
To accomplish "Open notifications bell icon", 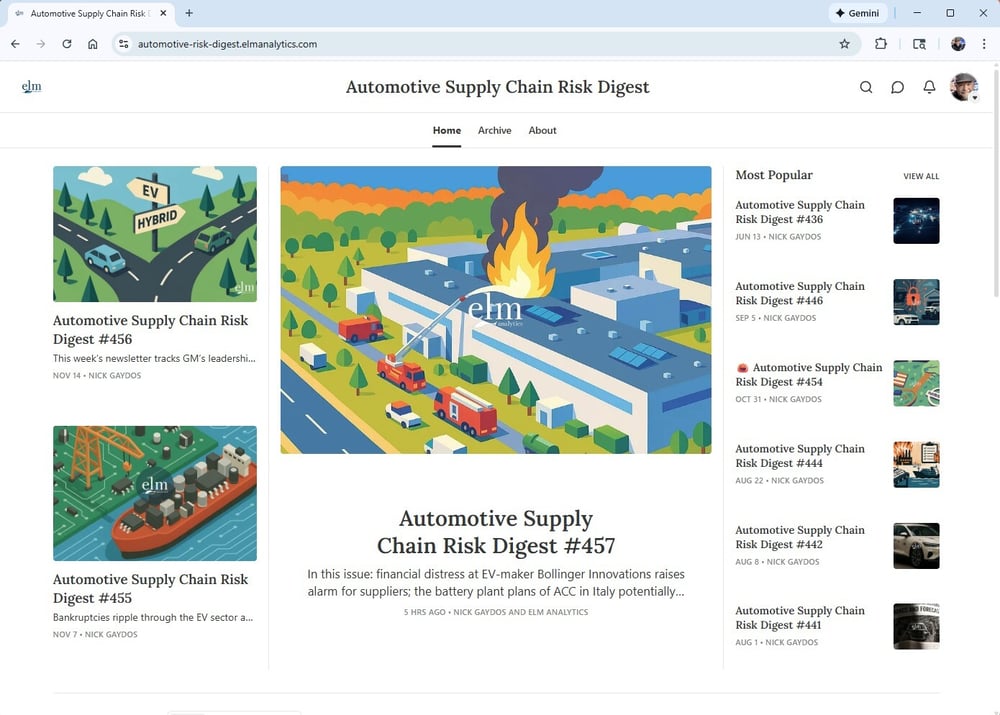I will pos(929,87).
